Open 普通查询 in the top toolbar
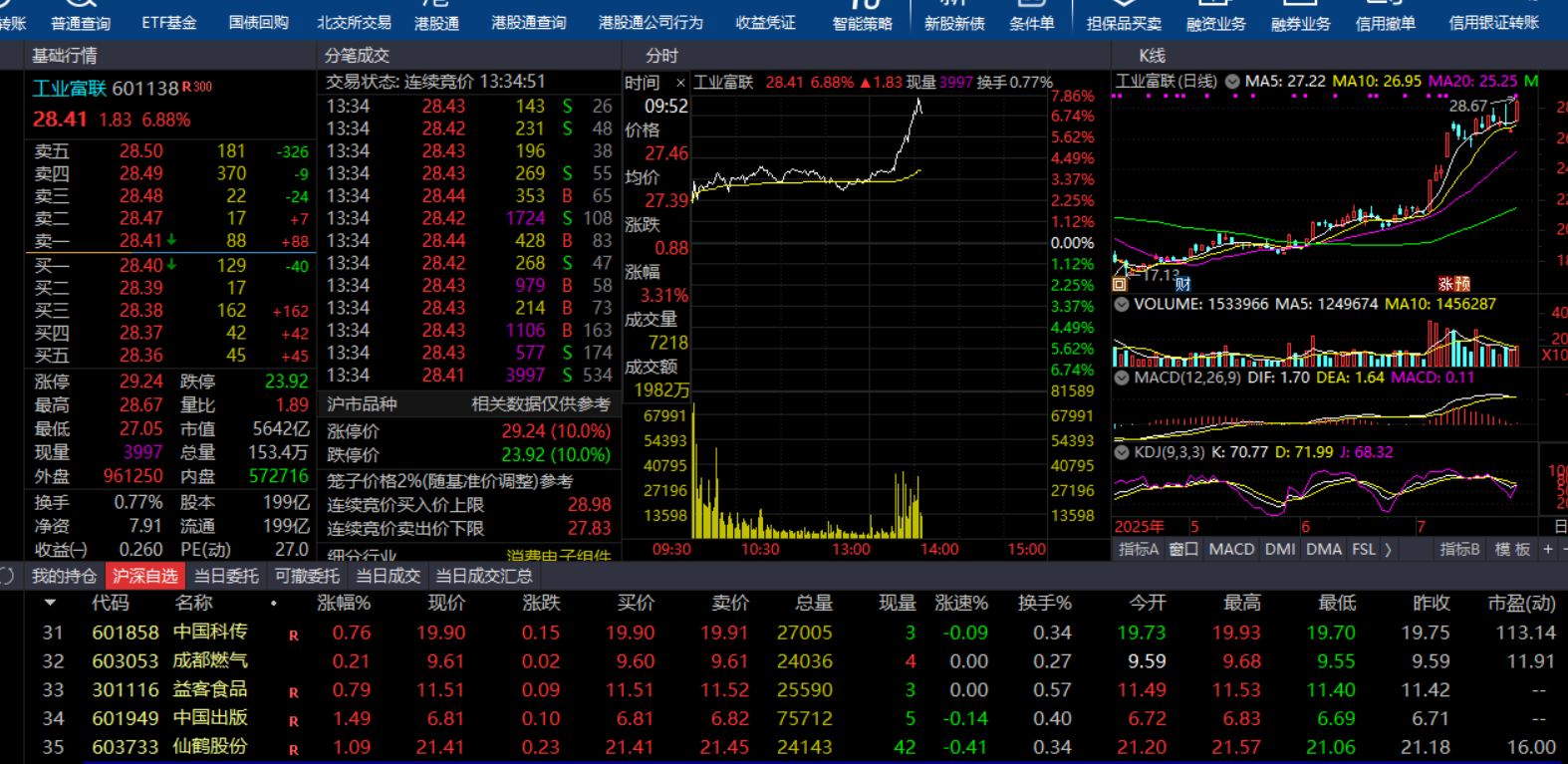This screenshot has height=764, width=1568. (81, 22)
